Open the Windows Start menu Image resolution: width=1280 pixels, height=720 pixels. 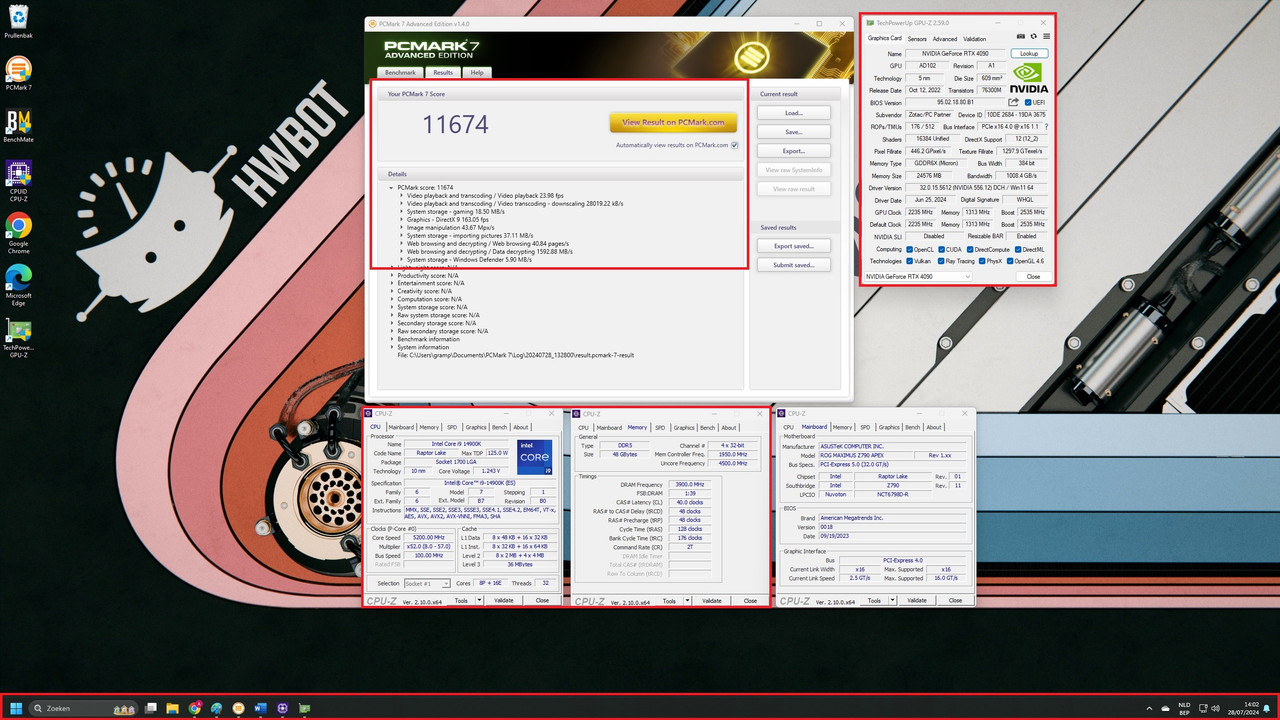click(17, 708)
